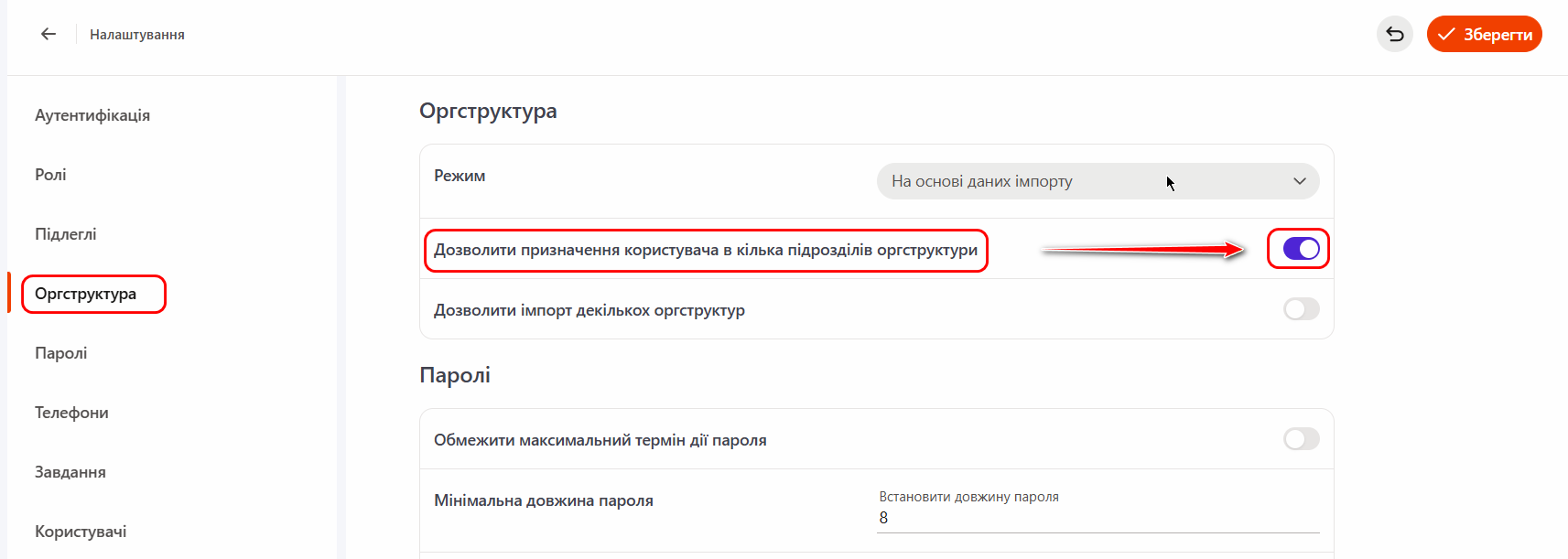Go to Підлеглі settings section
Screen dimensions: 1568x559
(x=66, y=234)
